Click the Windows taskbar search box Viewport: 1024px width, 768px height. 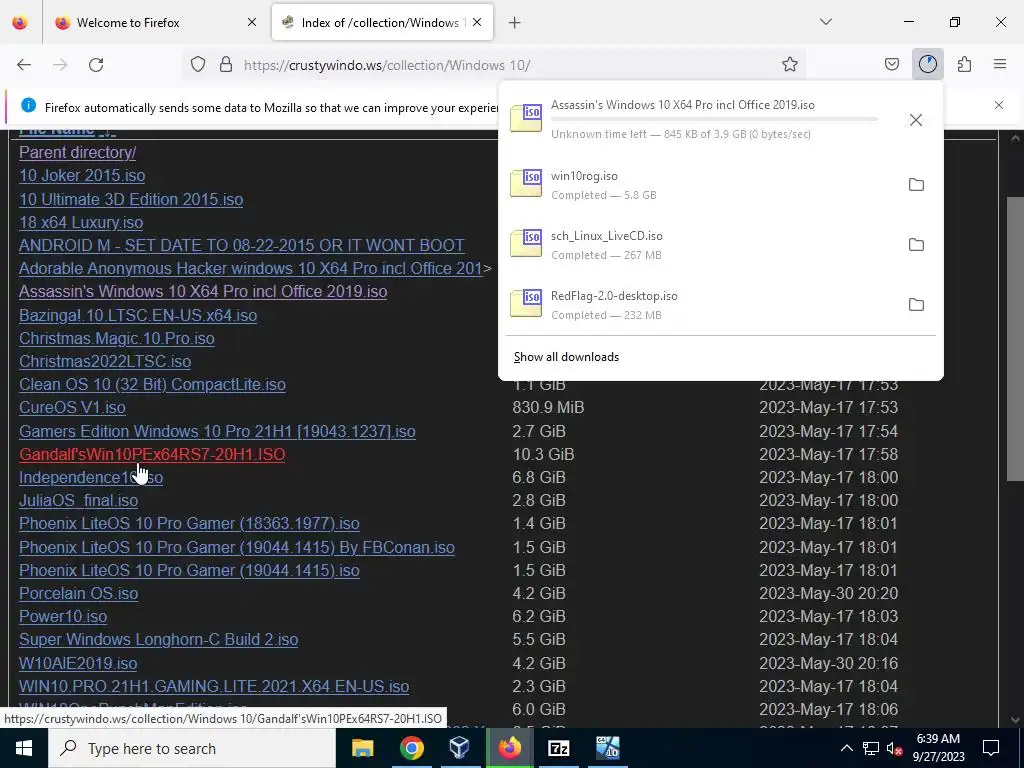click(x=191, y=748)
